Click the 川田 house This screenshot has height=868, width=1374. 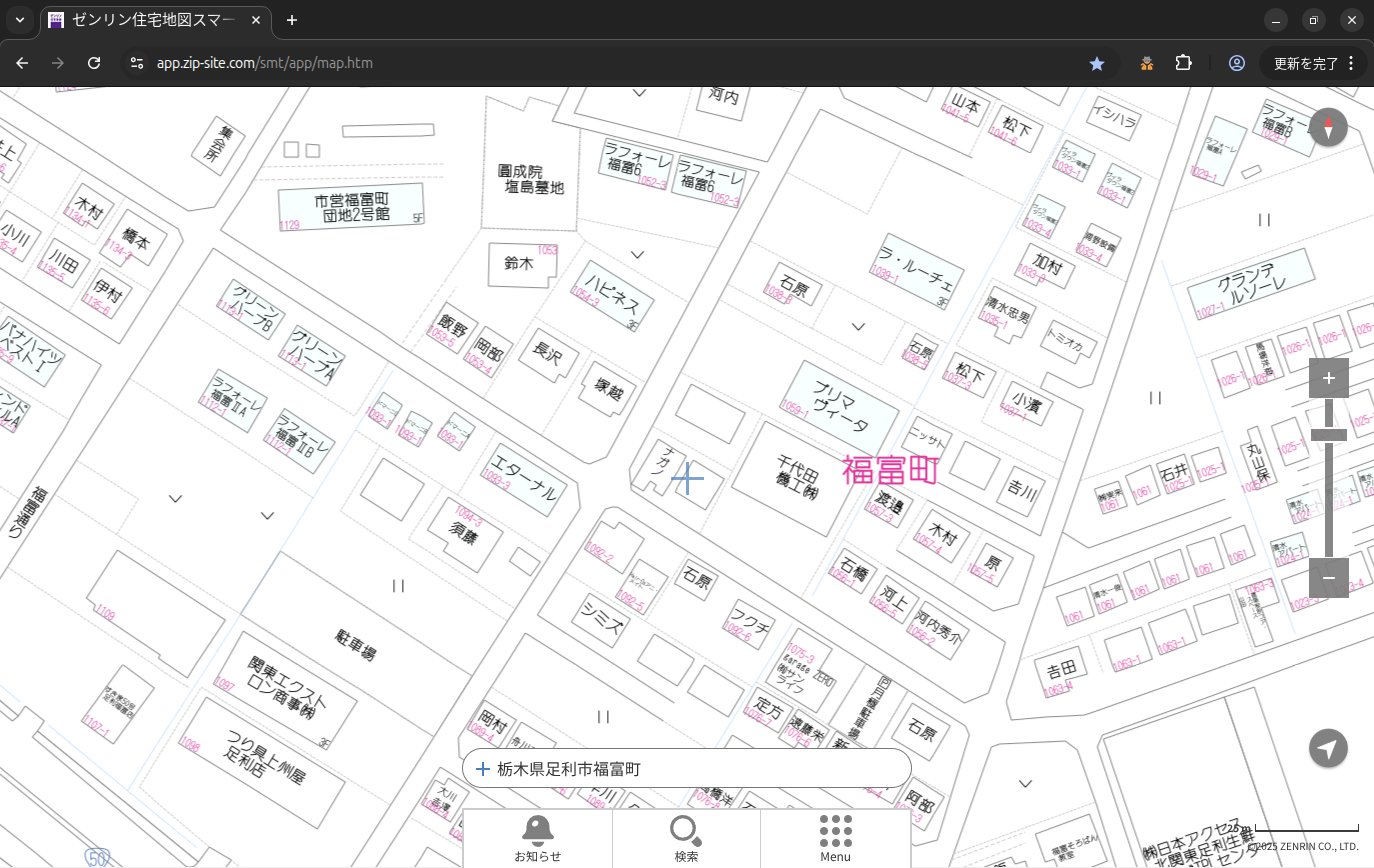pyautogui.click(x=64, y=262)
